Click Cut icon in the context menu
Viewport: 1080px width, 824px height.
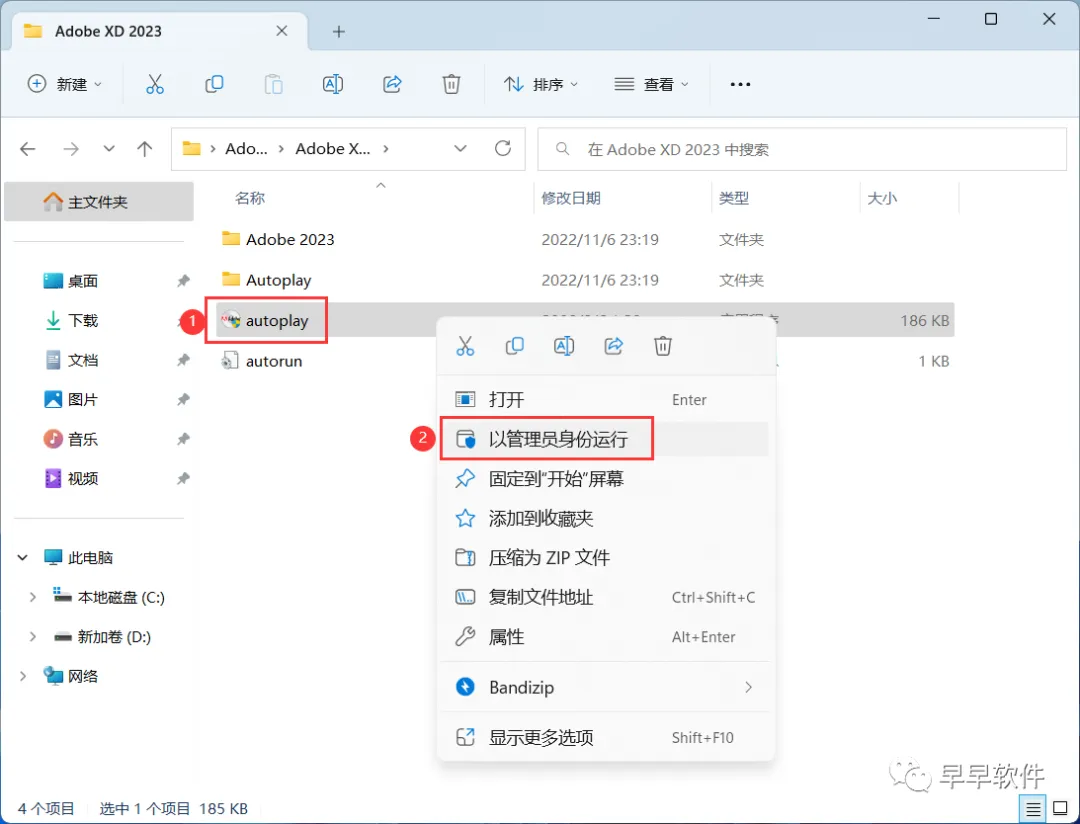coord(465,346)
